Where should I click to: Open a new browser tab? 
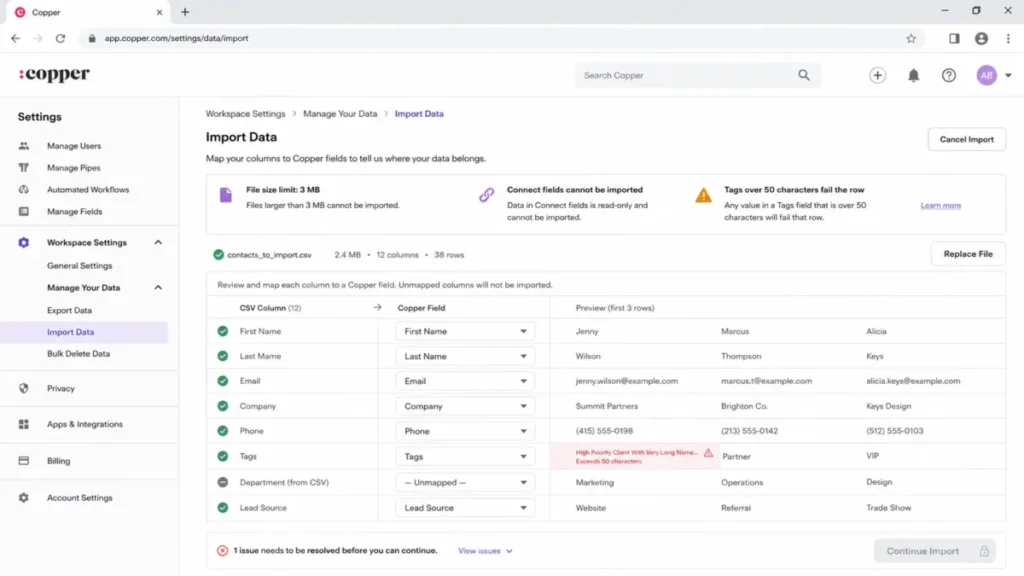[x=185, y=12]
